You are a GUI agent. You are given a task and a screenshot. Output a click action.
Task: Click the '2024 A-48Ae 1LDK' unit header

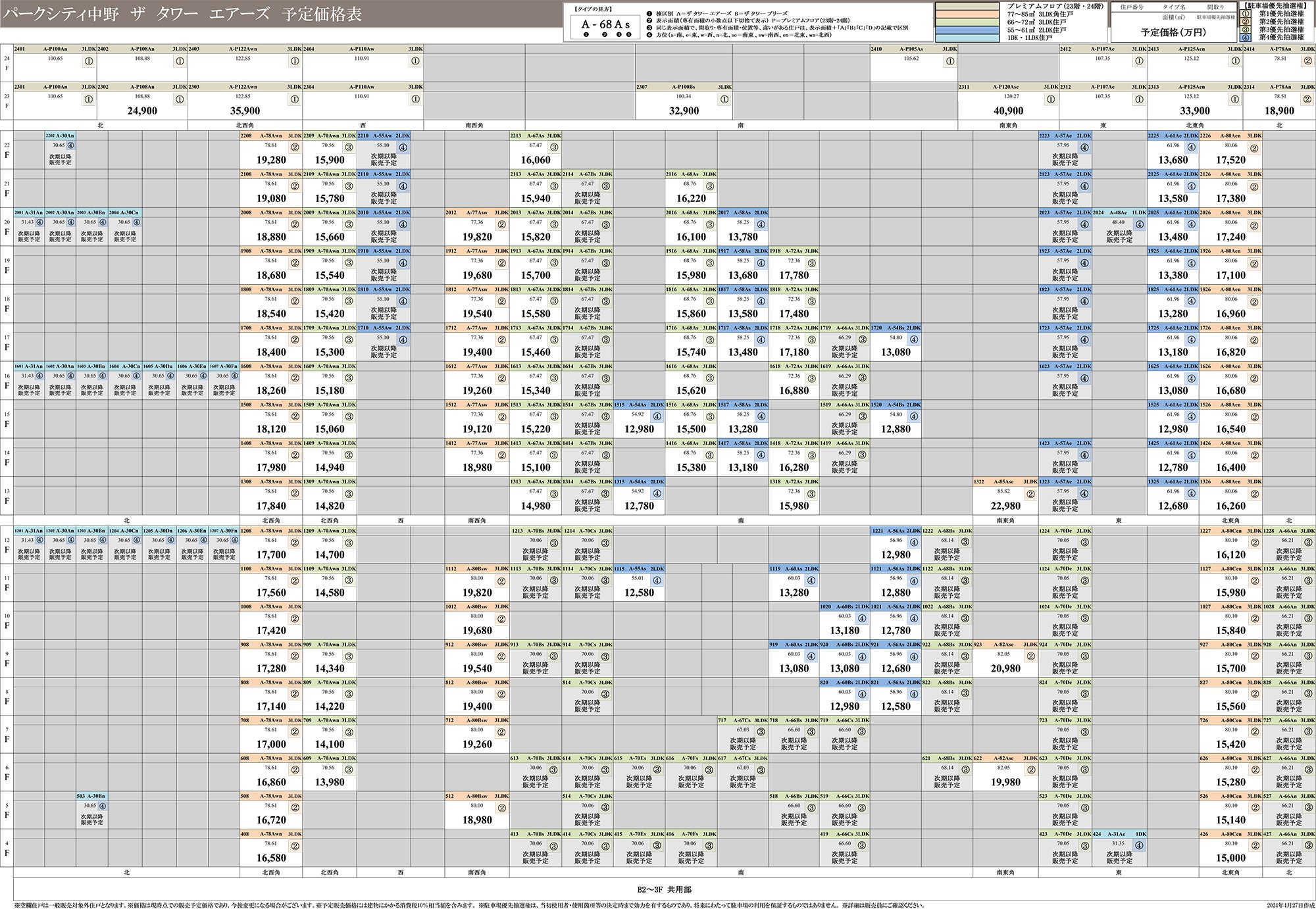[1119, 212]
